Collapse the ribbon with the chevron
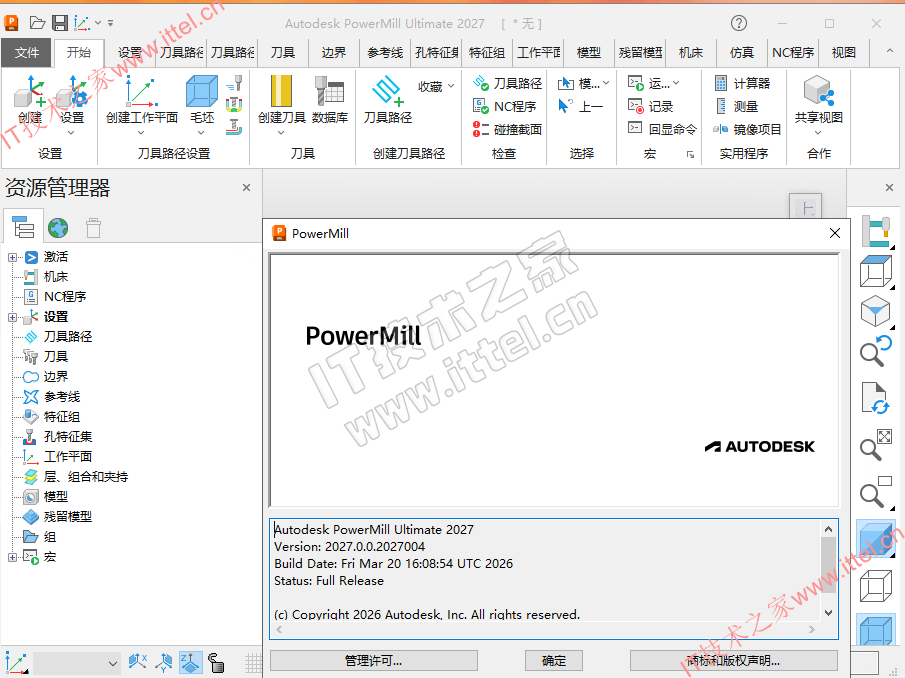This screenshot has height=678, width=905. coord(889,51)
